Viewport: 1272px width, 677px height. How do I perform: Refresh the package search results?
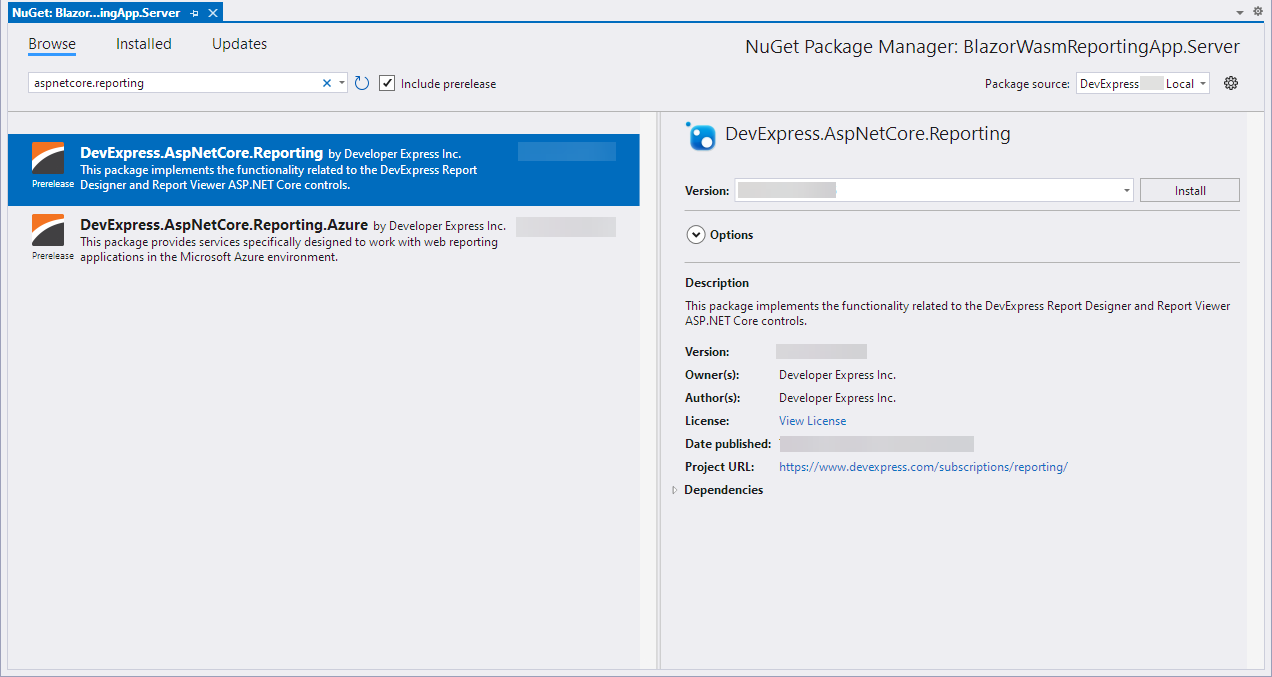[362, 84]
